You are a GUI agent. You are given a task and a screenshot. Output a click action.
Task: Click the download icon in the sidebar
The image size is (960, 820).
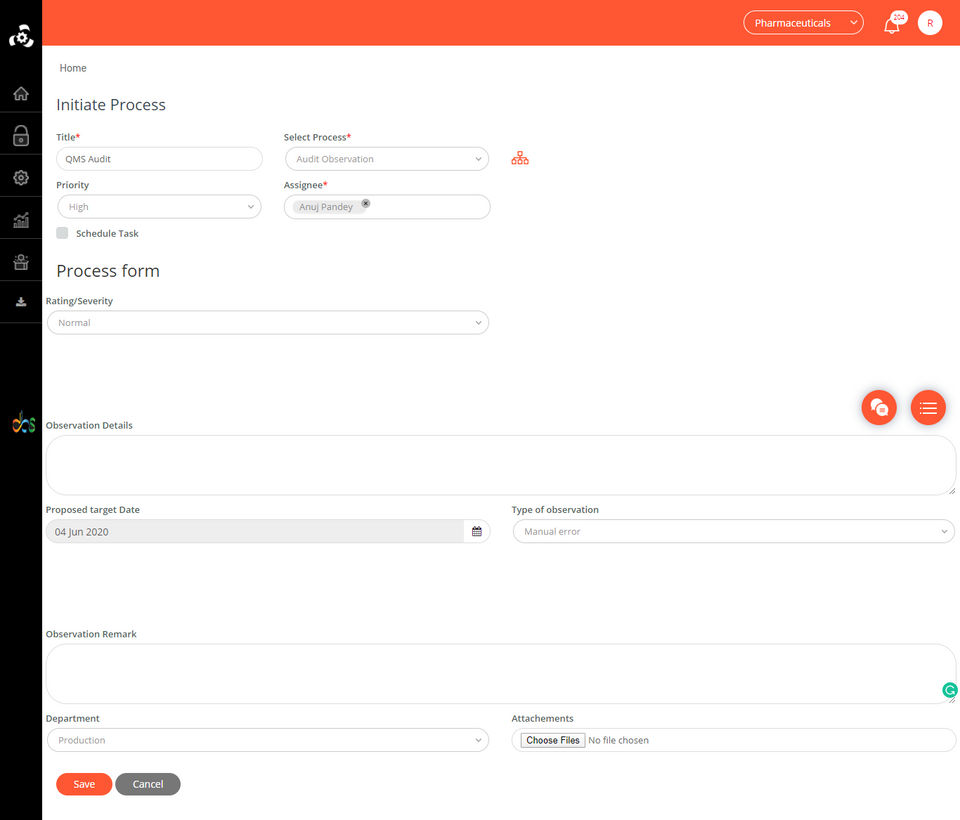pyautogui.click(x=21, y=302)
